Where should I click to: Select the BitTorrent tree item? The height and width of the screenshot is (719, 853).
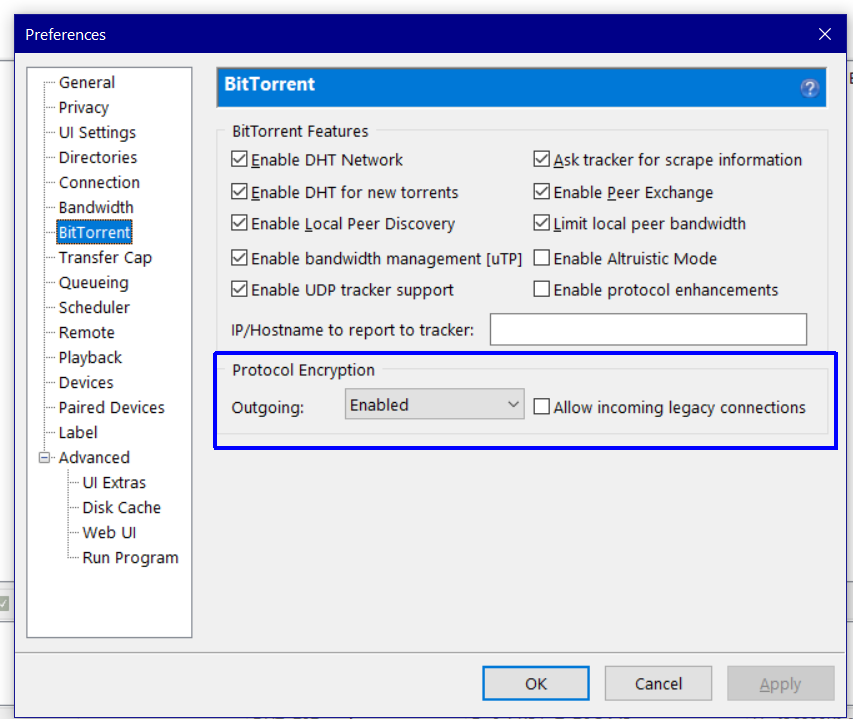95,233
